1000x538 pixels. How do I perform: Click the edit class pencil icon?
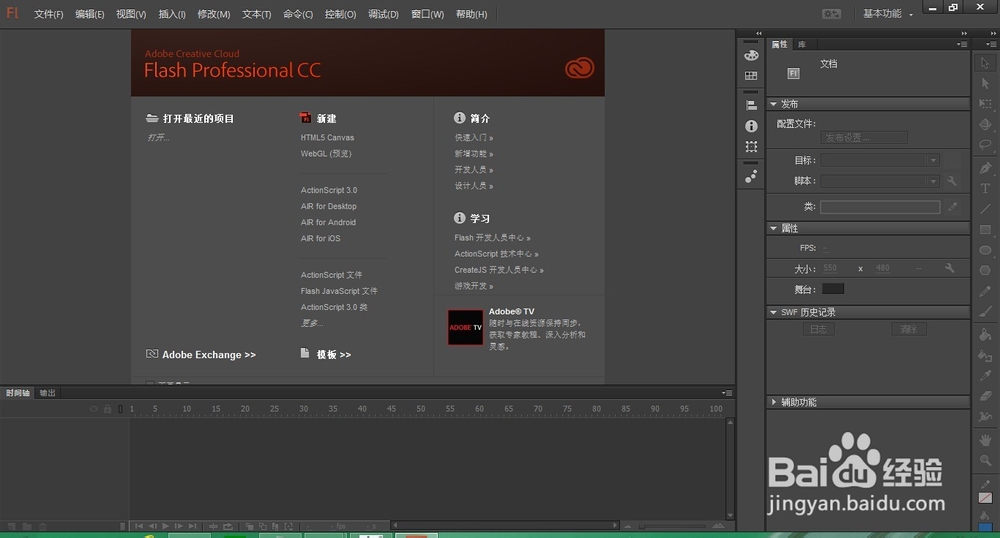click(x=952, y=207)
